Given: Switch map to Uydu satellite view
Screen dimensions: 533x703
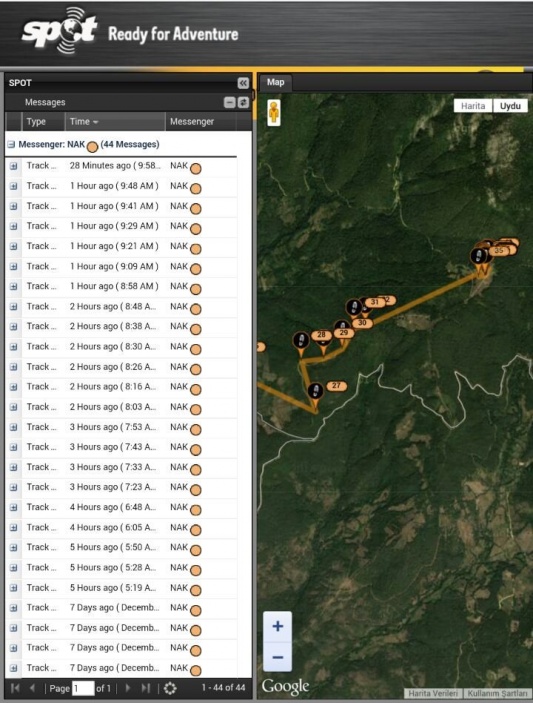Looking at the screenshot, I should click(x=510, y=106).
